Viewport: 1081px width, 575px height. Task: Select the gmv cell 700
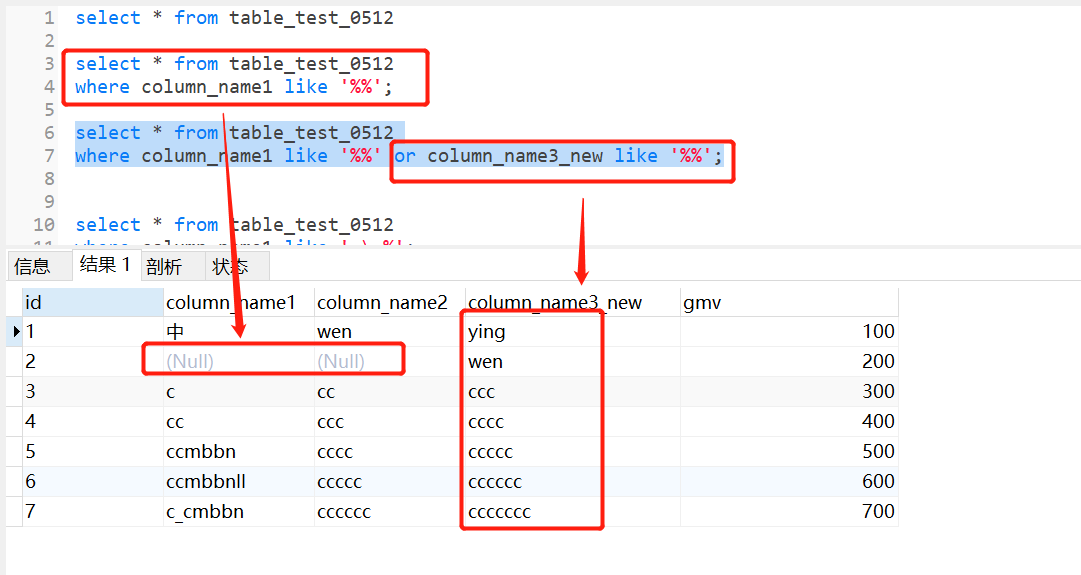[789, 512]
